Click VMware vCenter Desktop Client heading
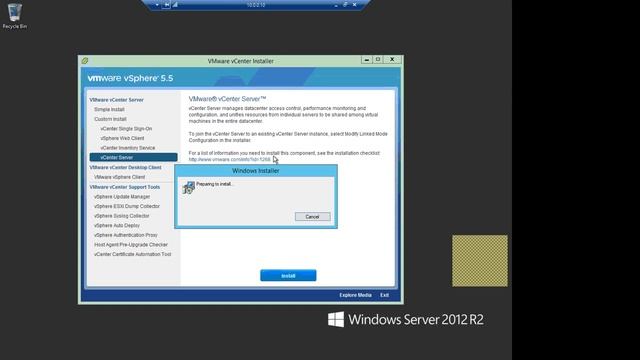 [x=125, y=167]
